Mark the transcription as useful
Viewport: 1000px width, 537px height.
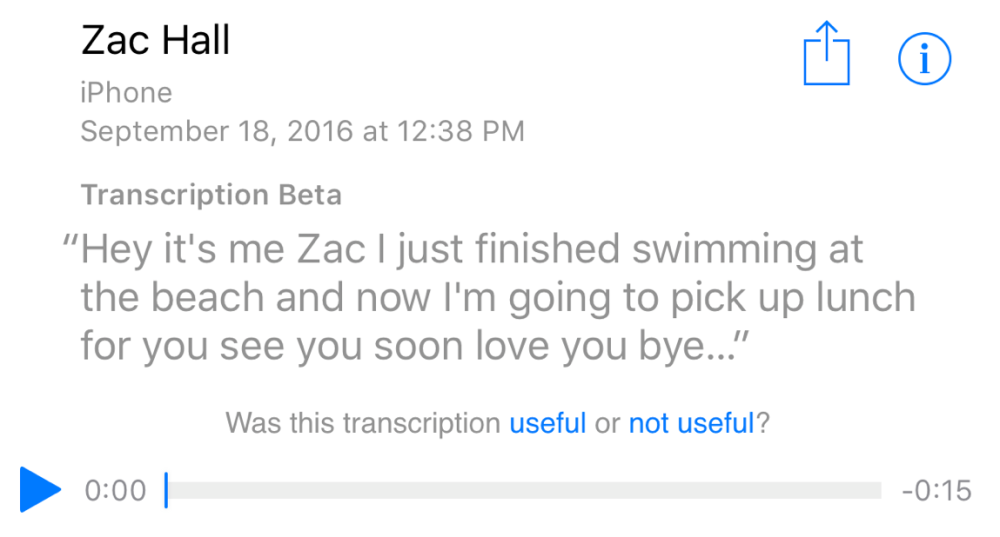(547, 423)
